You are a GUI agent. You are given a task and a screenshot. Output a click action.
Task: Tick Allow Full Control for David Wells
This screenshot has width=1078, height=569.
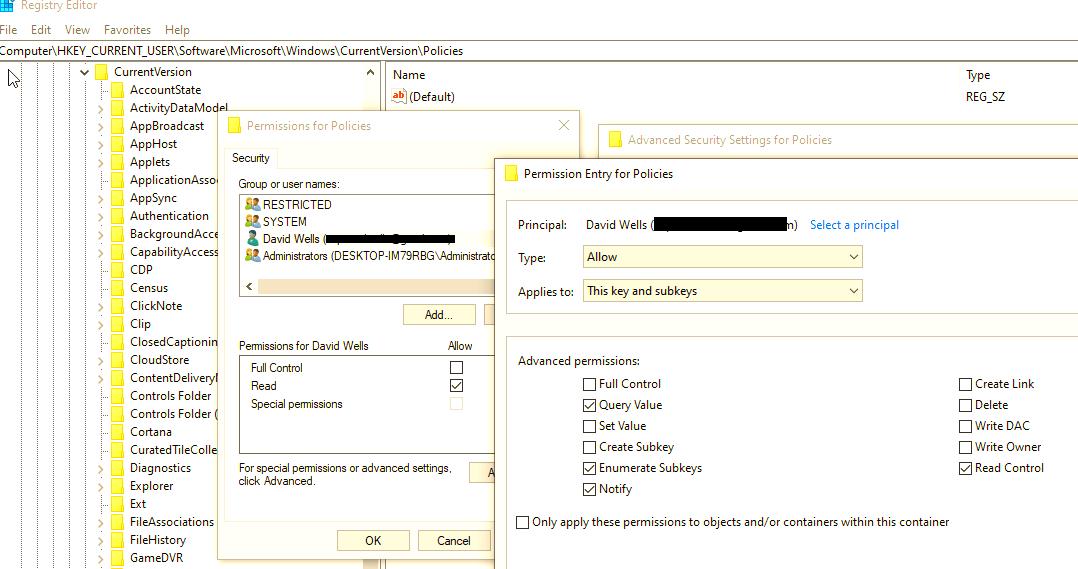(x=456, y=368)
